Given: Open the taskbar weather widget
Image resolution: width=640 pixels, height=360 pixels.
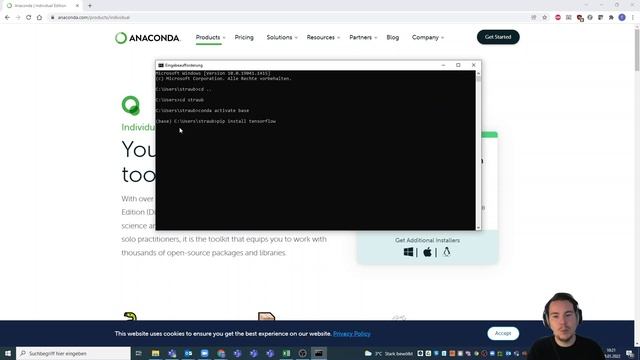Looking at the screenshot, I should click(x=389, y=353).
